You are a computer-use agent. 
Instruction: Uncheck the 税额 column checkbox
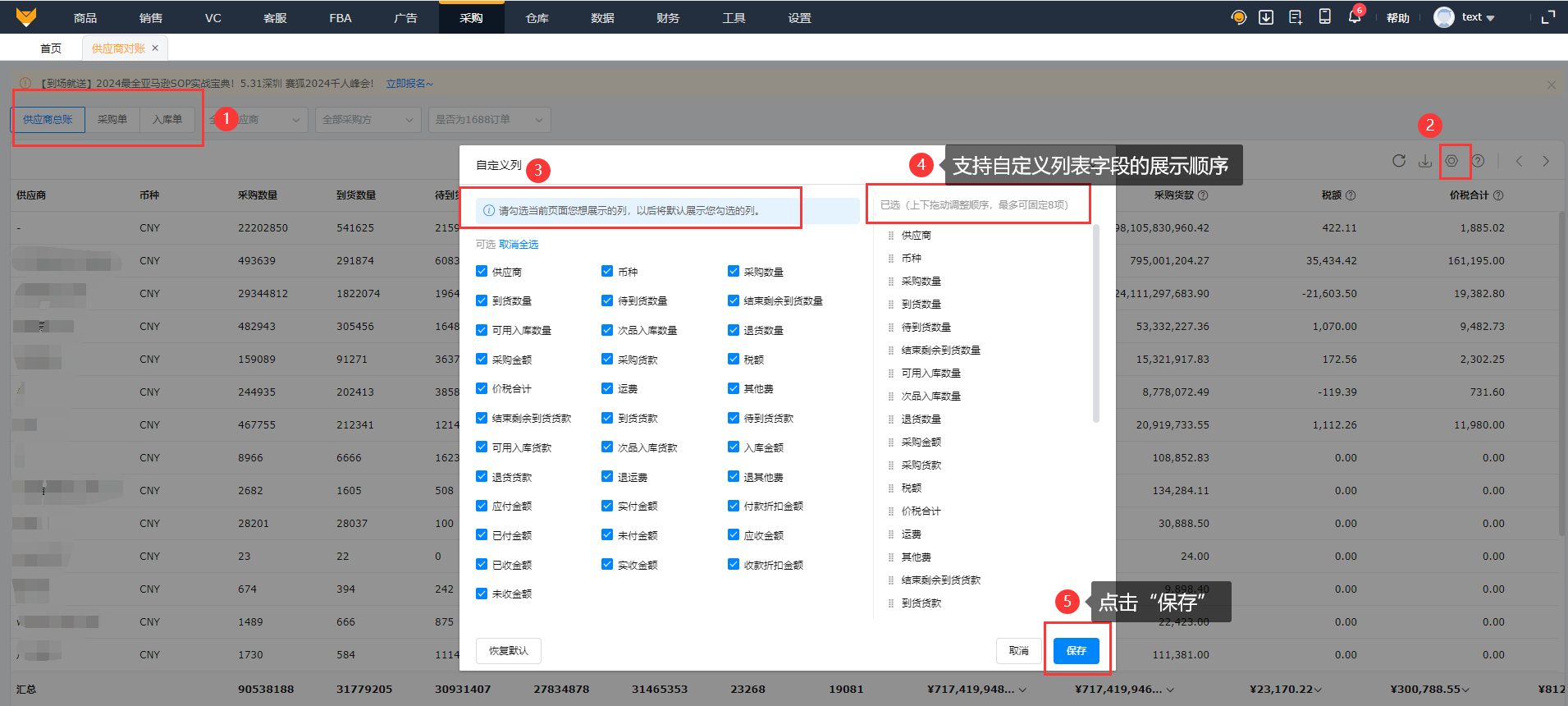tap(734, 359)
